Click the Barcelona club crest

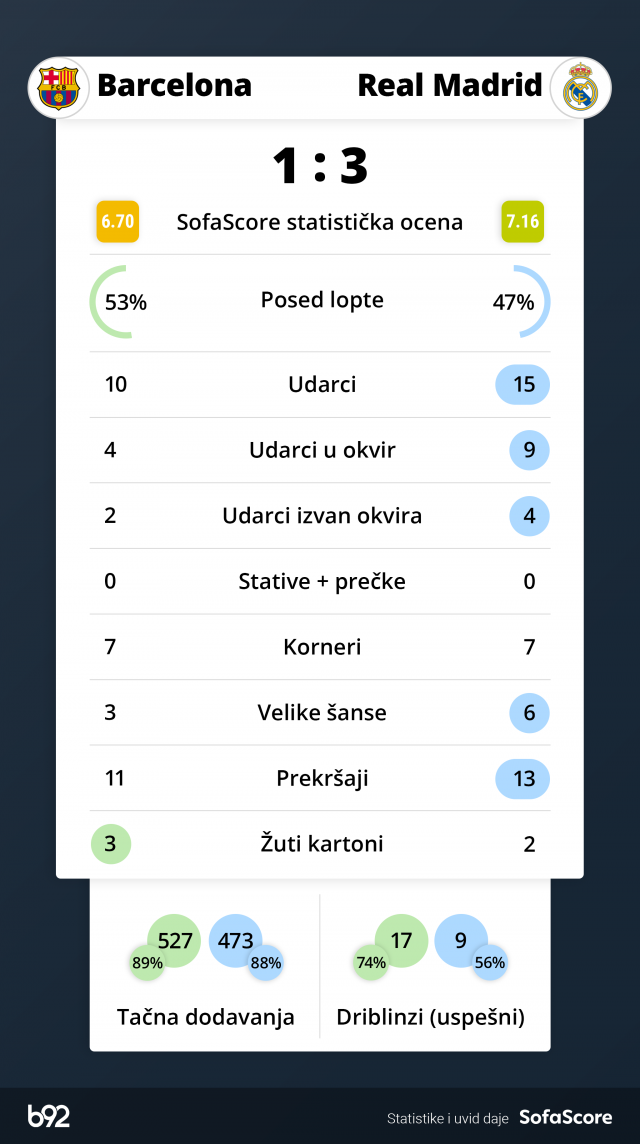tap(58, 87)
